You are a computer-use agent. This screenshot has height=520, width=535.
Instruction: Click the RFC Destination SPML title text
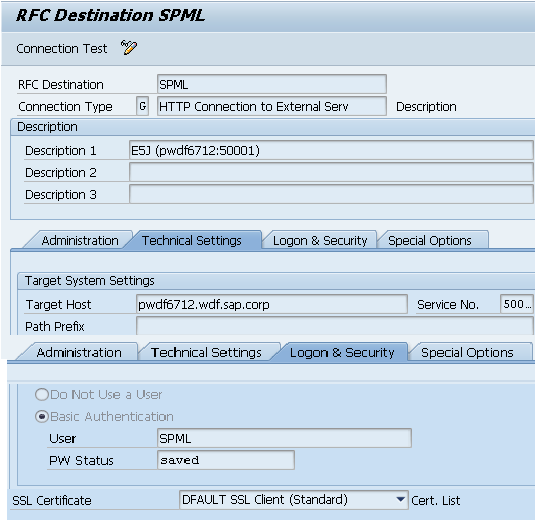[111, 15]
